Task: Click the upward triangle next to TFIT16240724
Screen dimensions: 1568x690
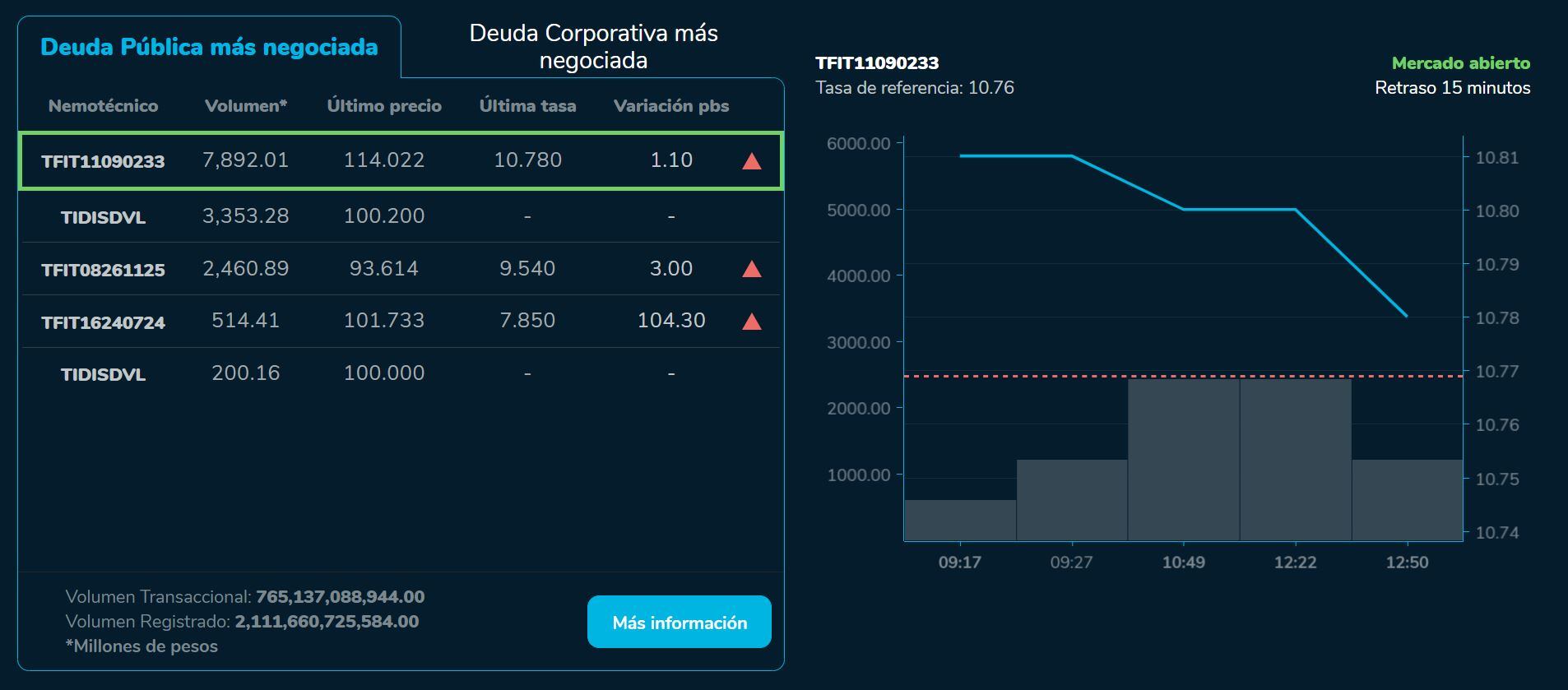Action: (751, 320)
